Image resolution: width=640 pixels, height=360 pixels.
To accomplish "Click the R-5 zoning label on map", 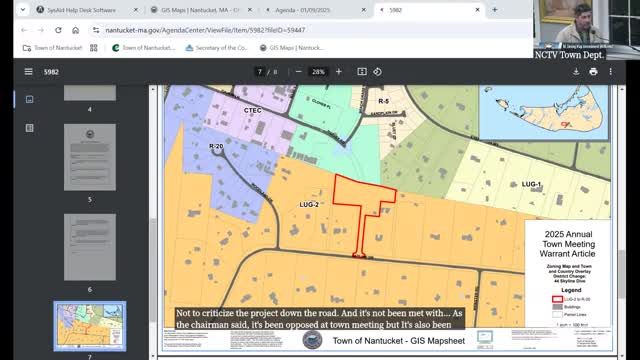I will [x=383, y=101].
